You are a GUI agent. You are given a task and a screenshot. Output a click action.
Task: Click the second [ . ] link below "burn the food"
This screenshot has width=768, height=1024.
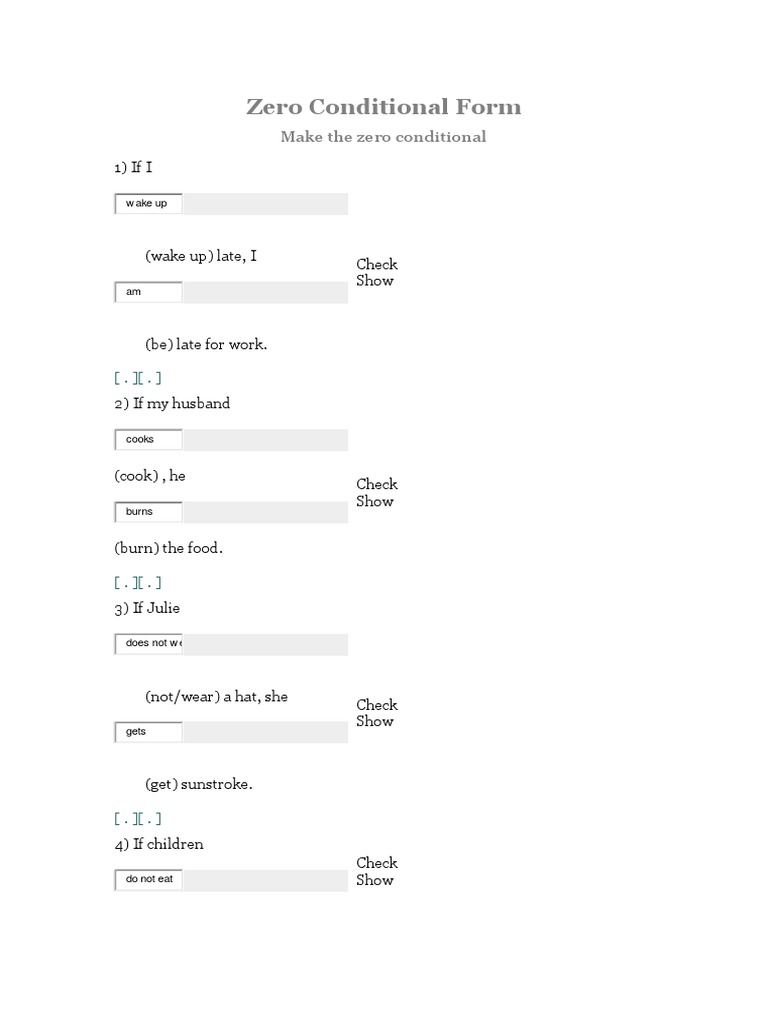pyautogui.click(x=150, y=582)
